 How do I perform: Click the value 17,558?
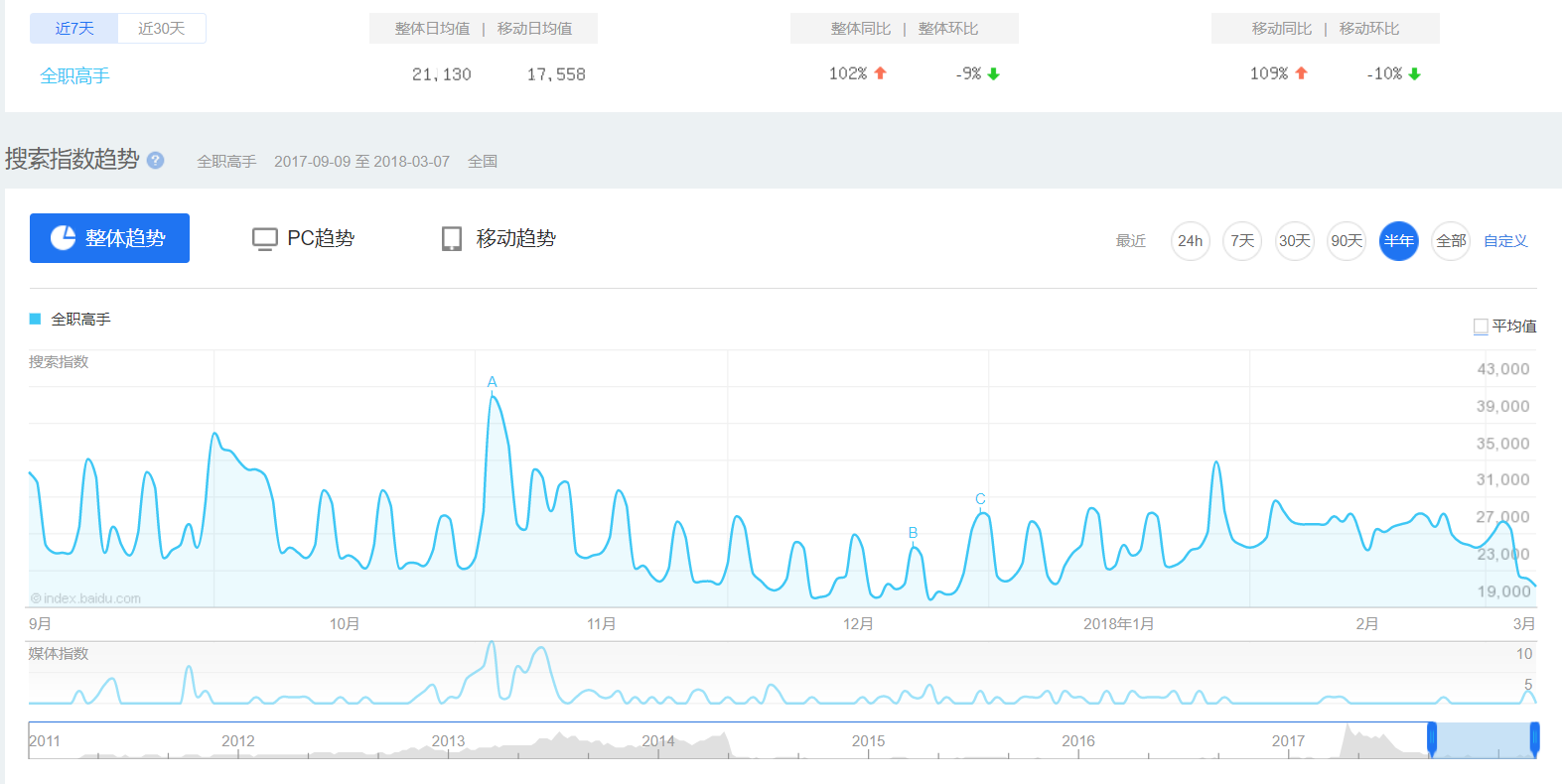[556, 74]
